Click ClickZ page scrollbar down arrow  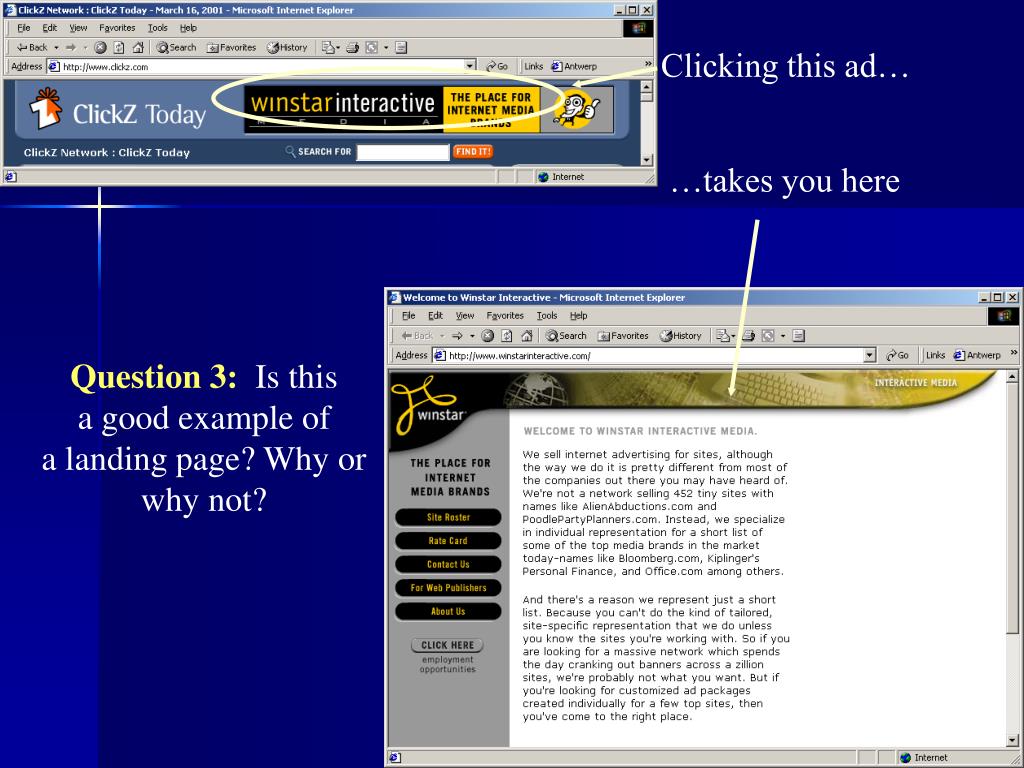pyautogui.click(x=647, y=160)
